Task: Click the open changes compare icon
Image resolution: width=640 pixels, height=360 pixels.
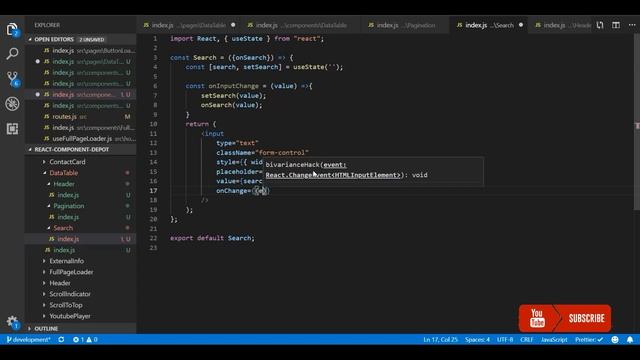Action: (600, 25)
